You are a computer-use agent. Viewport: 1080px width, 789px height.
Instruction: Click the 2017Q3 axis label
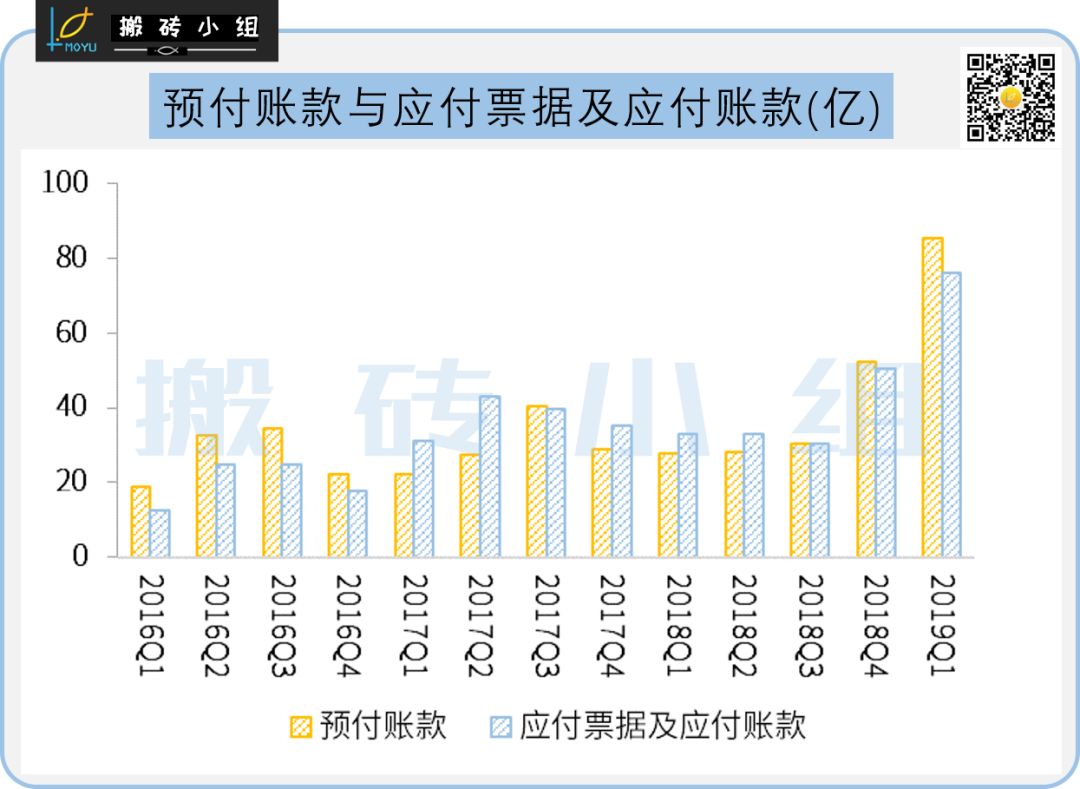(546, 625)
